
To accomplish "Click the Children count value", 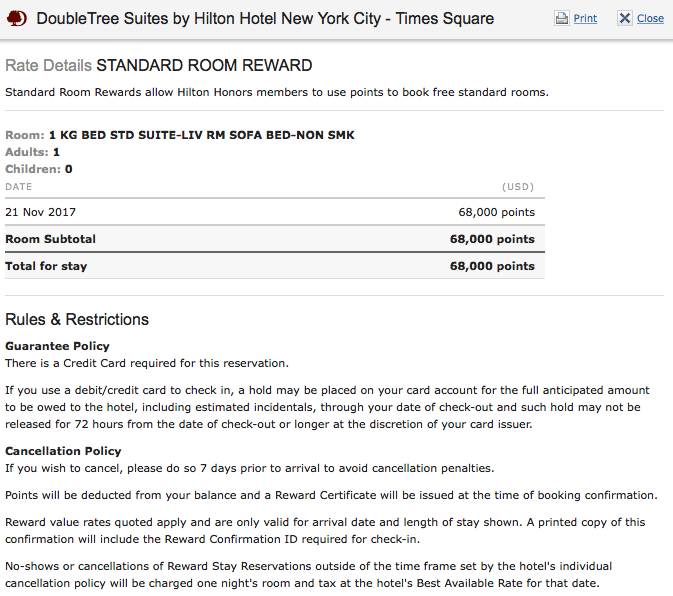I will pos(69,169).
